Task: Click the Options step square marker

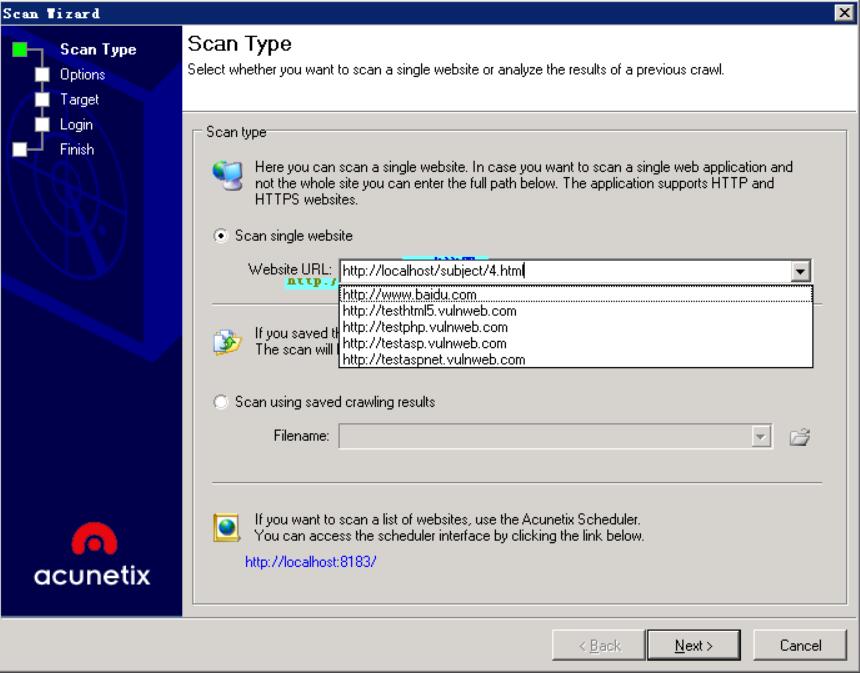Action: 42,75
